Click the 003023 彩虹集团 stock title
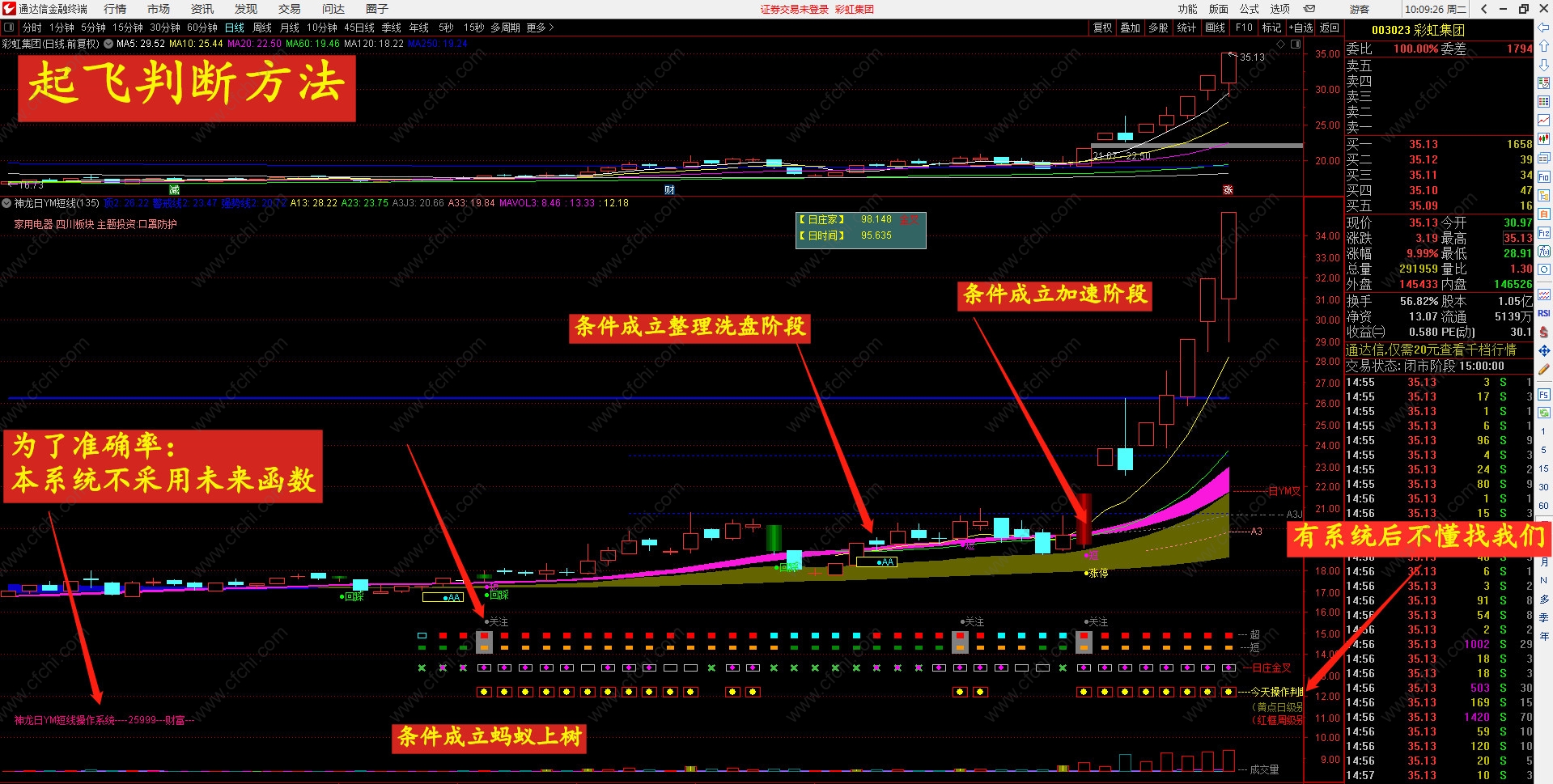Image resolution: width=1553 pixels, height=784 pixels. 1418,30
